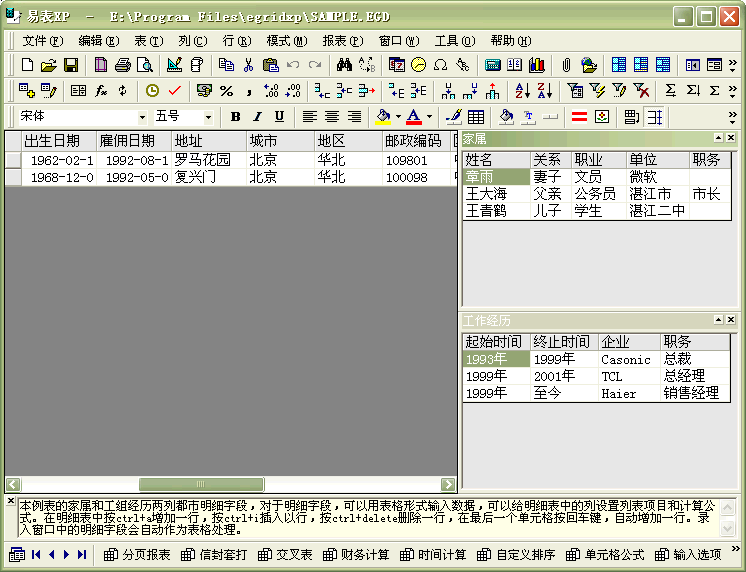The image size is (746, 572).
Task: Click the paperclip attachment icon
Action: pos(566,65)
